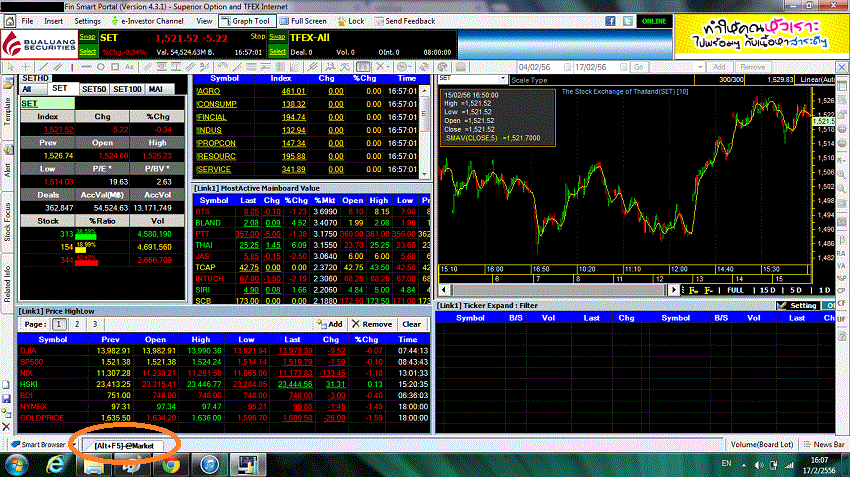This screenshot has width=850, height=477.
Task: Pick the parallel lines drawing tool
Action: tap(56, 67)
